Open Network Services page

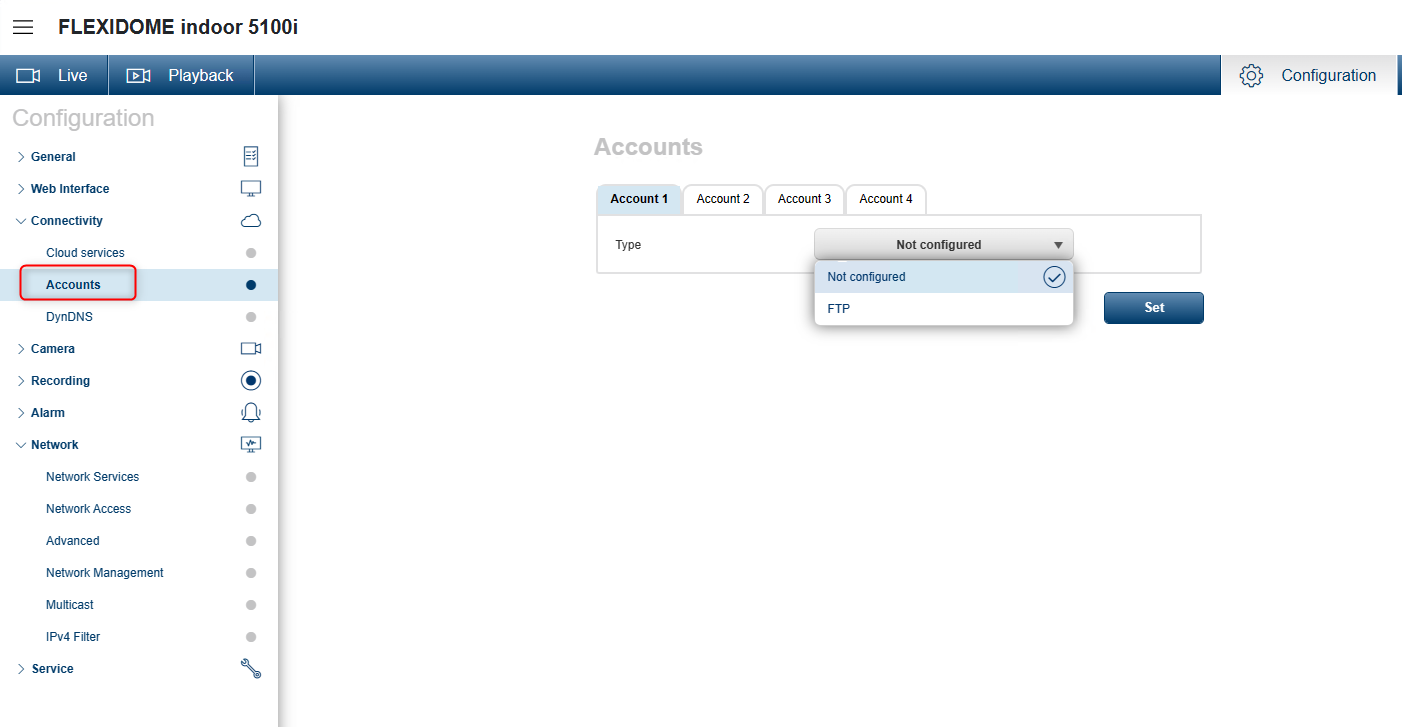coord(92,477)
